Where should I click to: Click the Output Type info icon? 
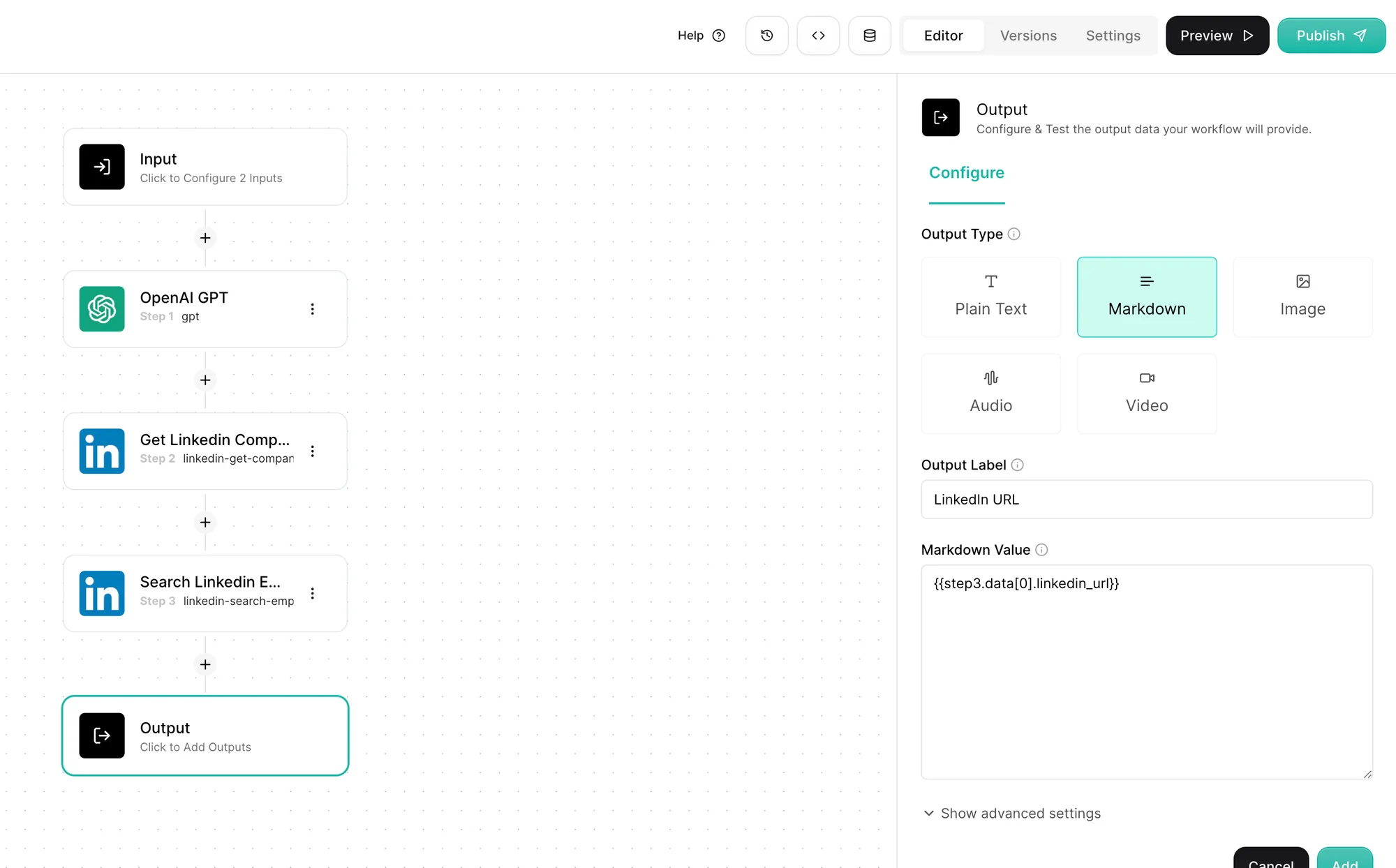tap(1014, 234)
